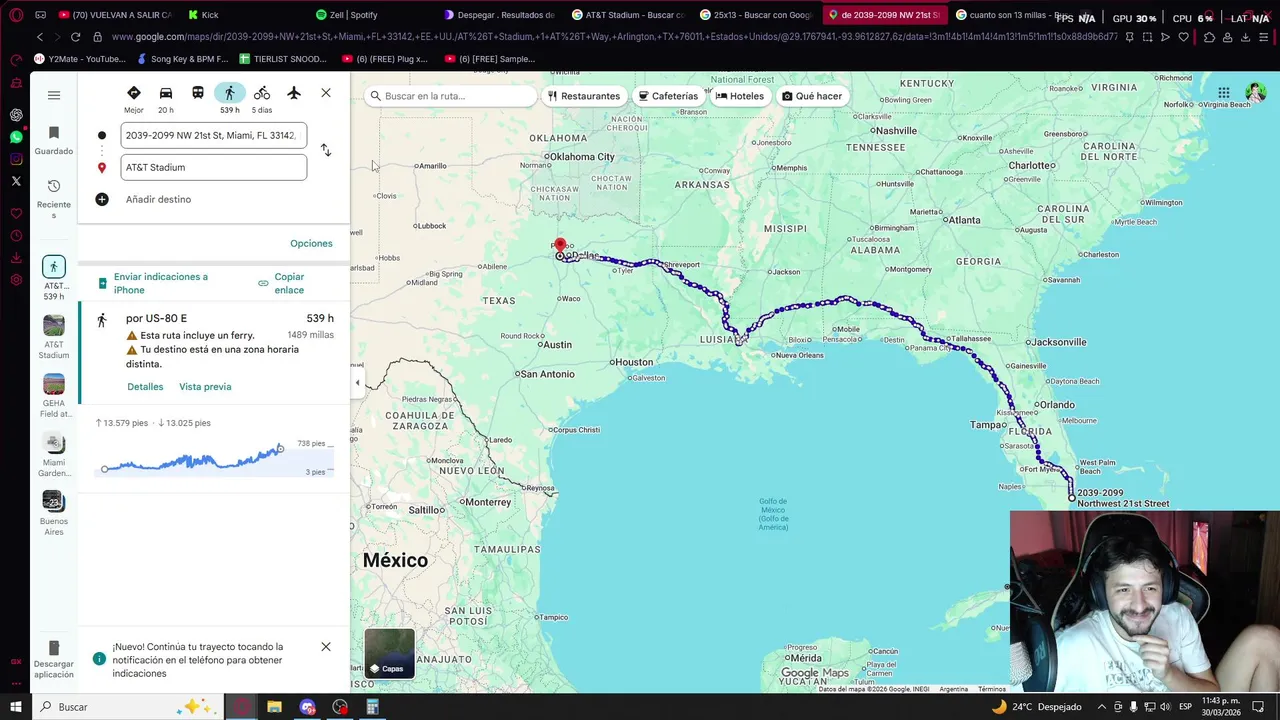
Task: Open the weather widget 24°C Despejado
Action: 1036,707
